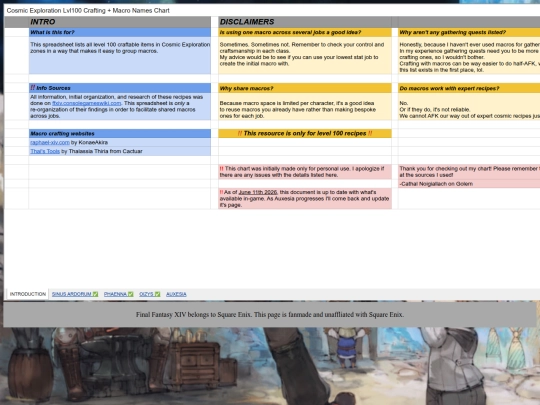Select the INTRO heading cell
540x405 pixels.
pos(120,22)
